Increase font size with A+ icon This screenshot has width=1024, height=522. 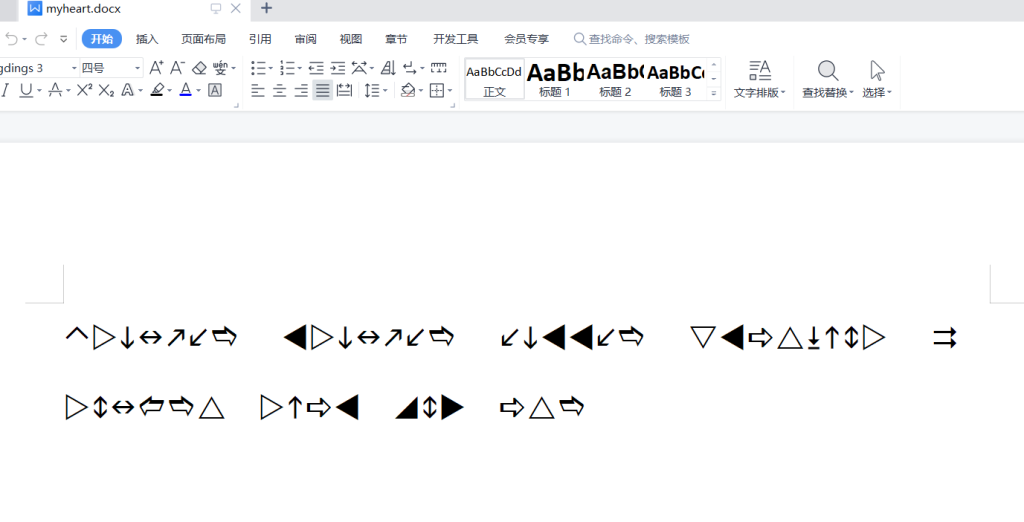[x=156, y=68]
